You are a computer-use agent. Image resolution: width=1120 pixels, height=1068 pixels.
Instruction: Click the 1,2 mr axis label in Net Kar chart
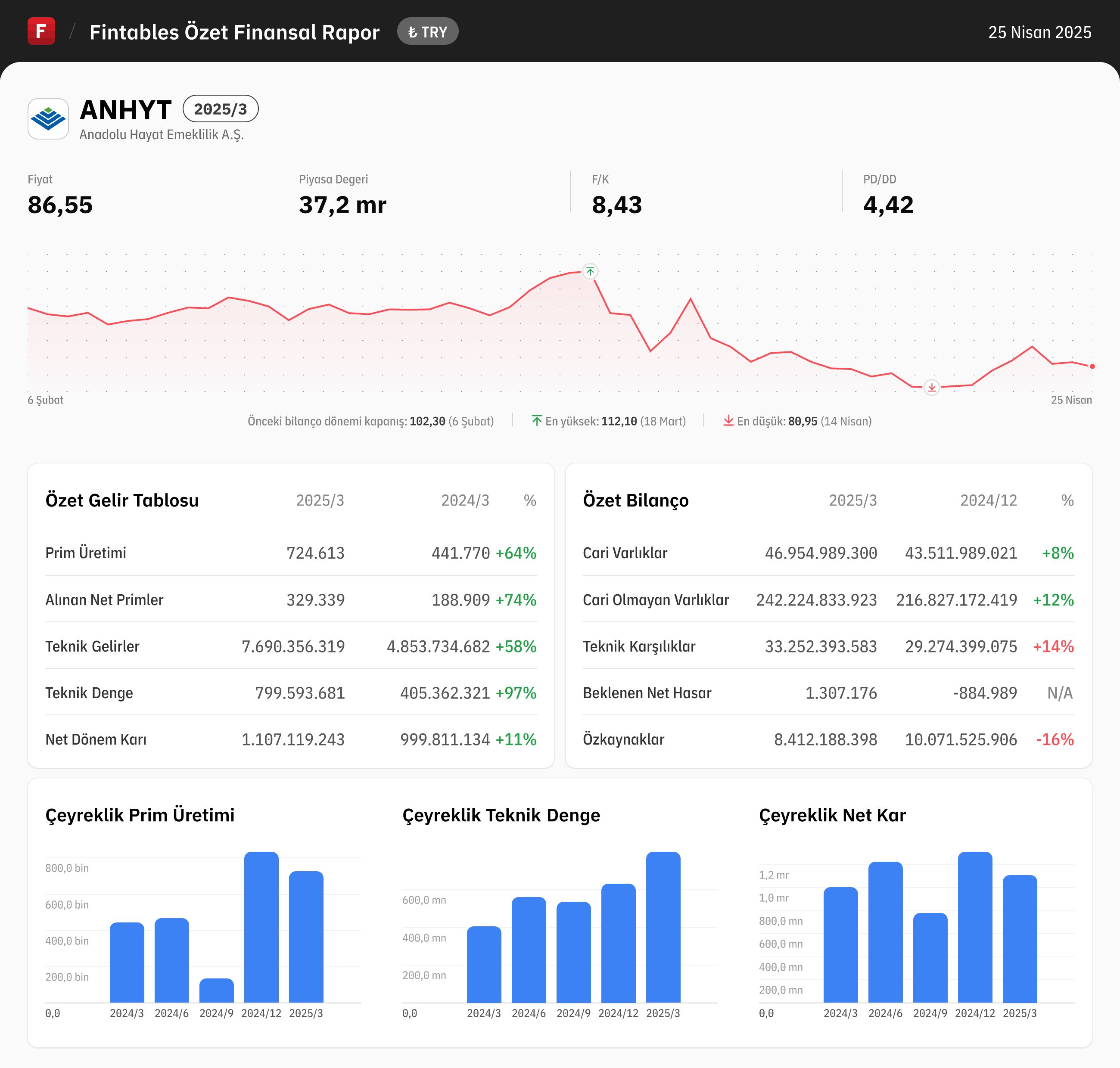tap(773, 875)
